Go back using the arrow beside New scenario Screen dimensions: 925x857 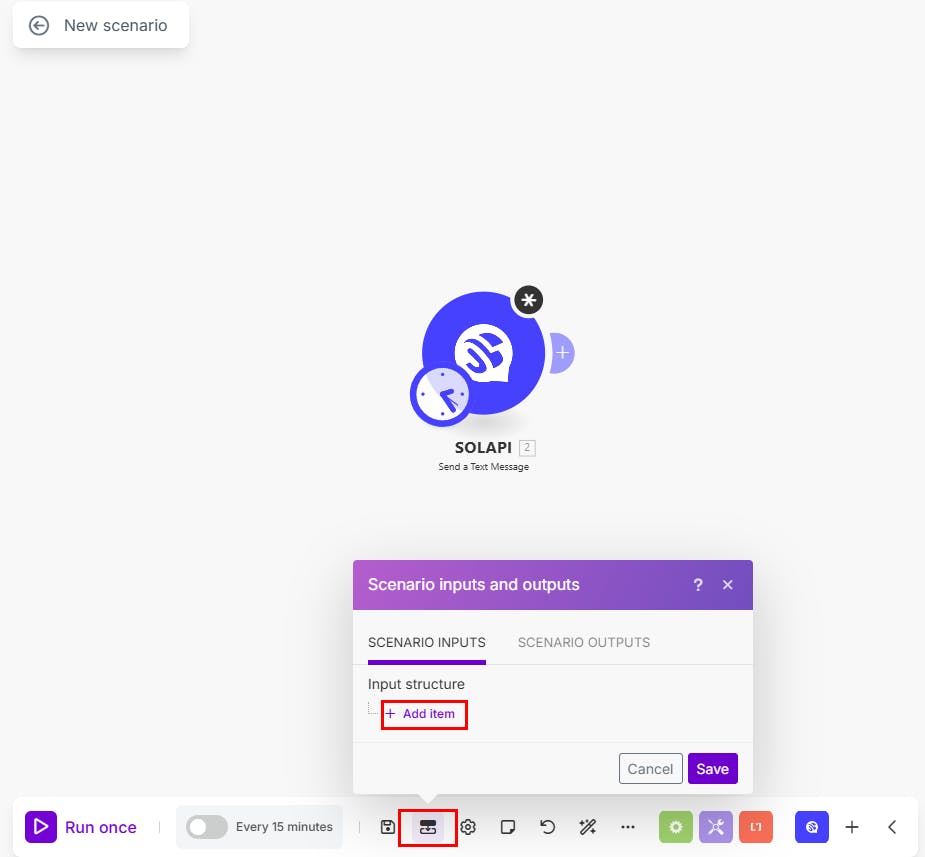pos(39,25)
